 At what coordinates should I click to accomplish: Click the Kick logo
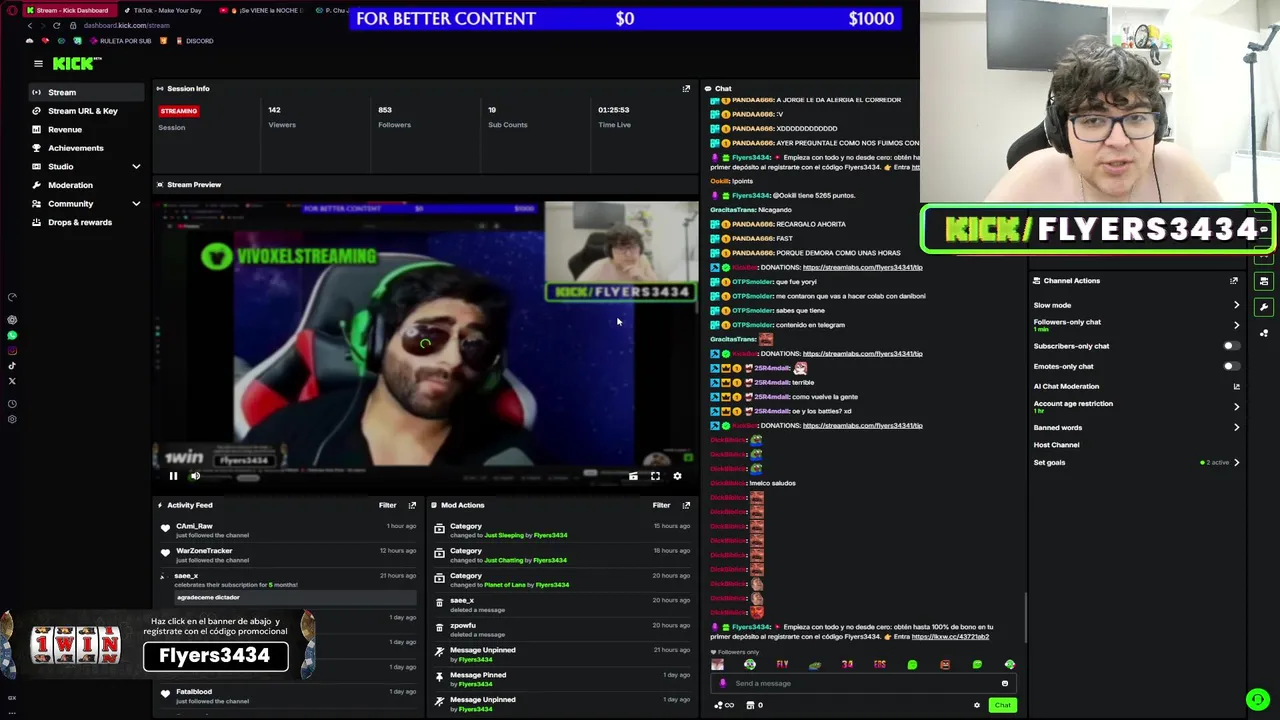[77, 63]
